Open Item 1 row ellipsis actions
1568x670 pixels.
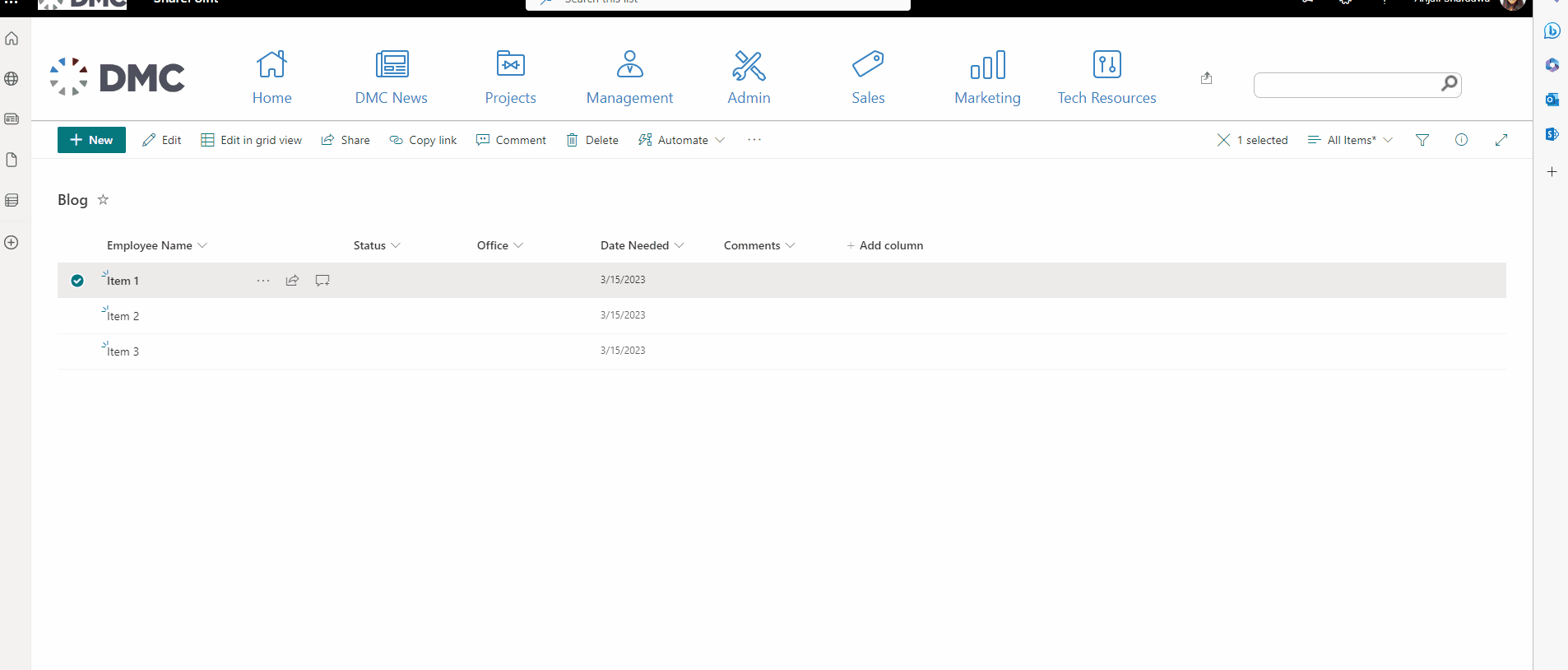(x=263, y=281)
